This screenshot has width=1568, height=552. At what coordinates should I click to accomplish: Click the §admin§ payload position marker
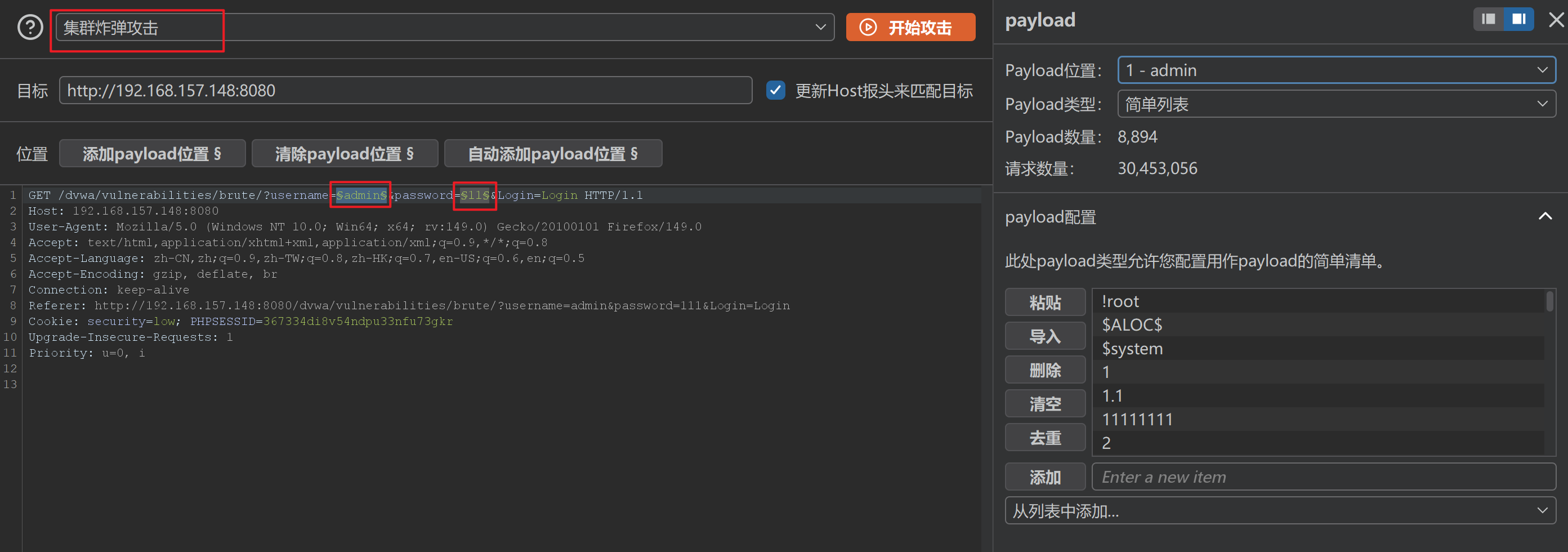tap(361, 195)
